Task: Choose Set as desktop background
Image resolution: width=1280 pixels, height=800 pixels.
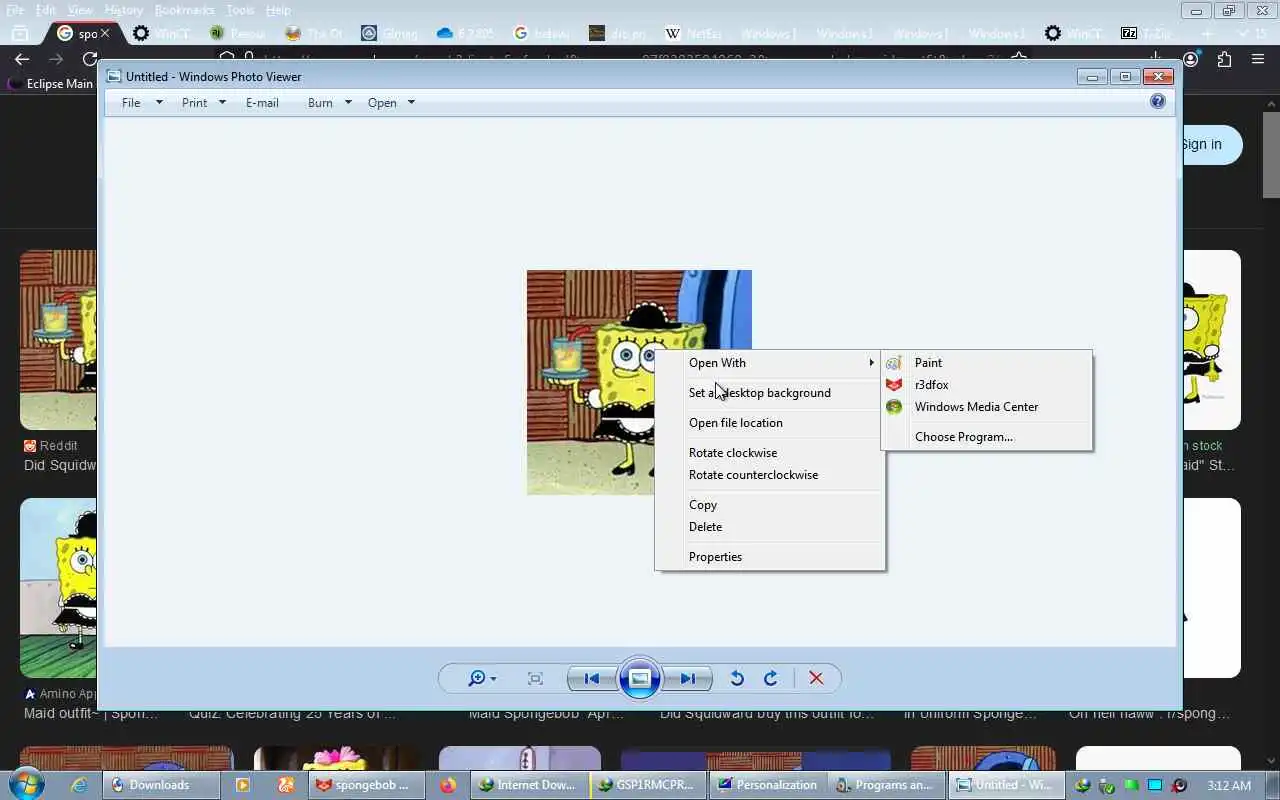Action: point(770,393)
